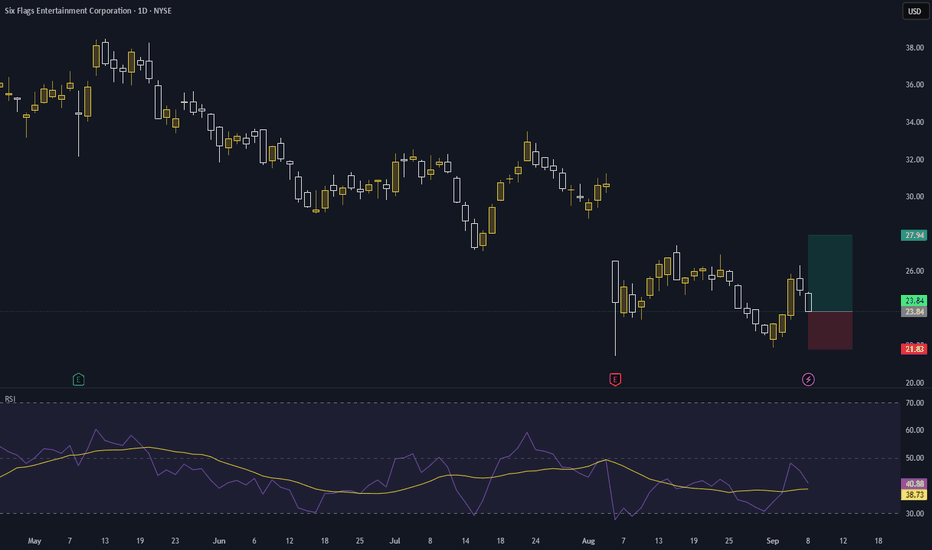Click the 30.00 RSI axis label
This screenshot has width=932, height=550.
(x=914, y=513)
